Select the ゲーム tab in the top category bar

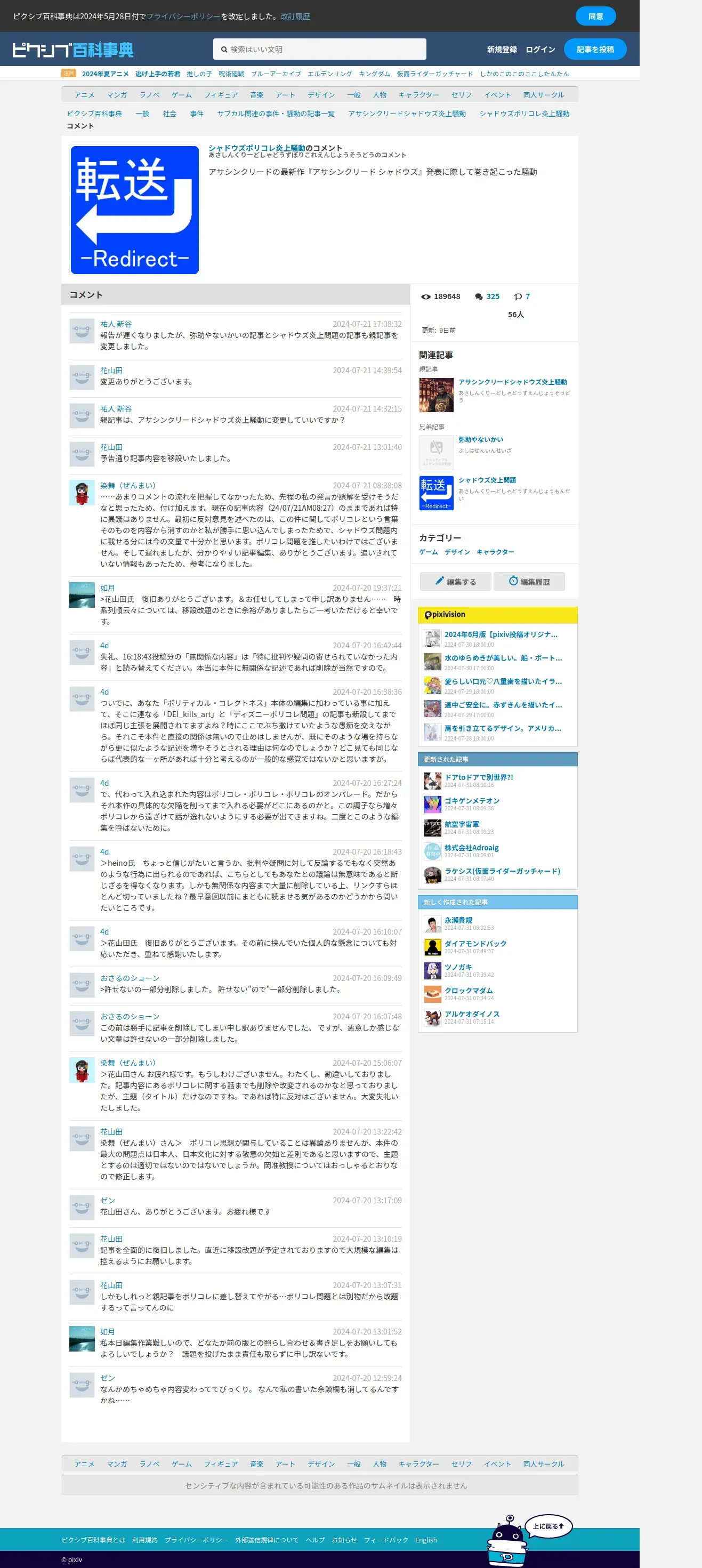coord(181,95)
